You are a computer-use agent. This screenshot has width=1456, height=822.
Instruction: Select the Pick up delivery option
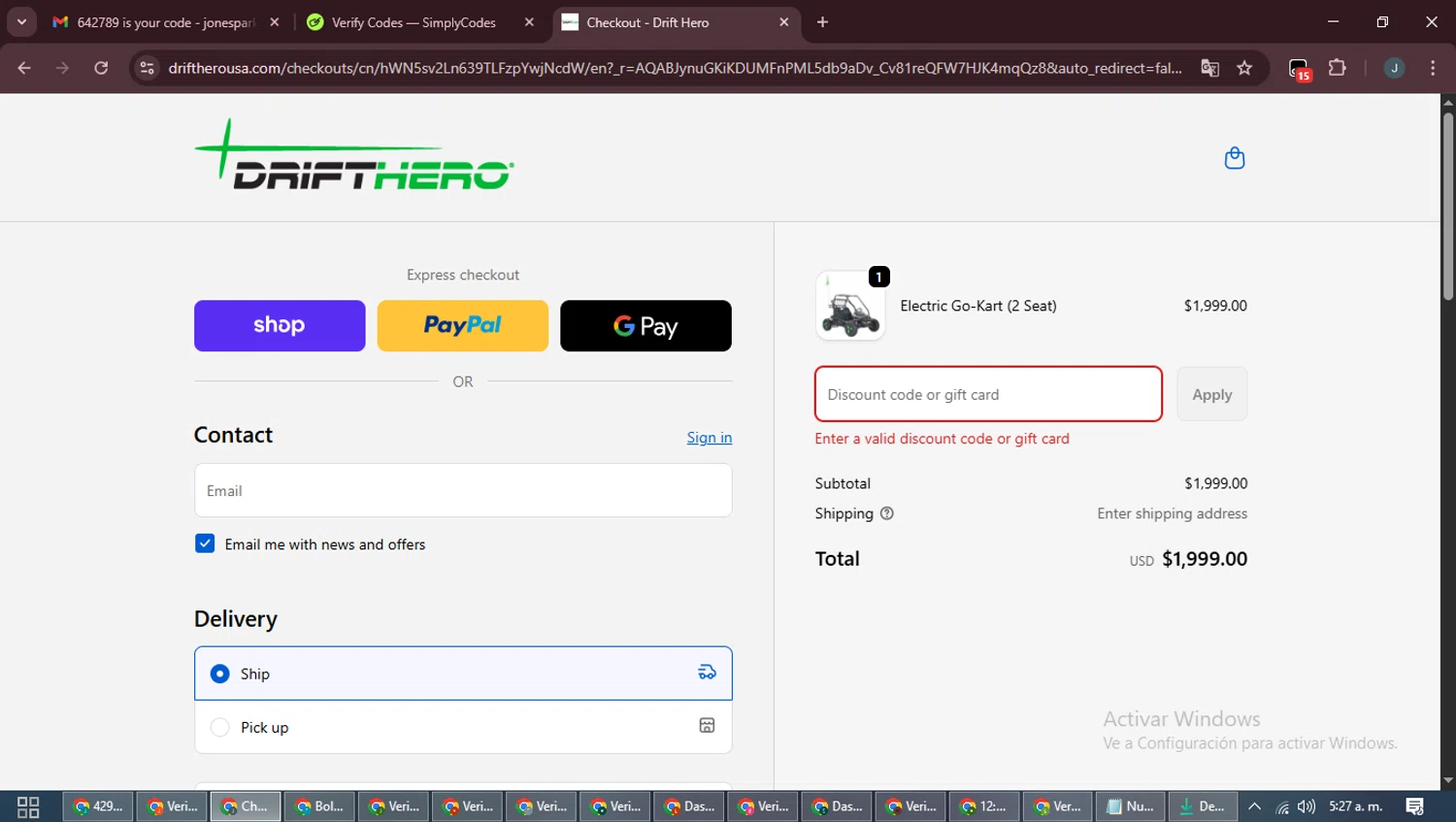[463, 727]
